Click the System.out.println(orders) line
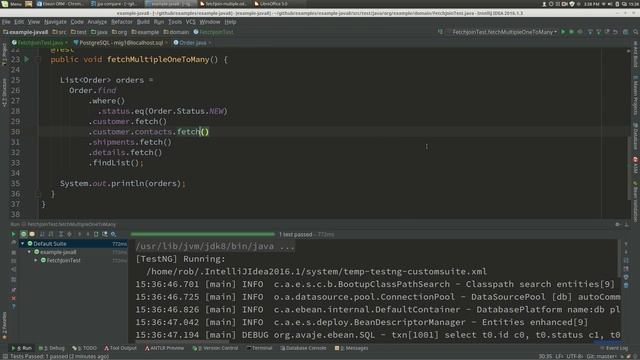 [122, 183]
